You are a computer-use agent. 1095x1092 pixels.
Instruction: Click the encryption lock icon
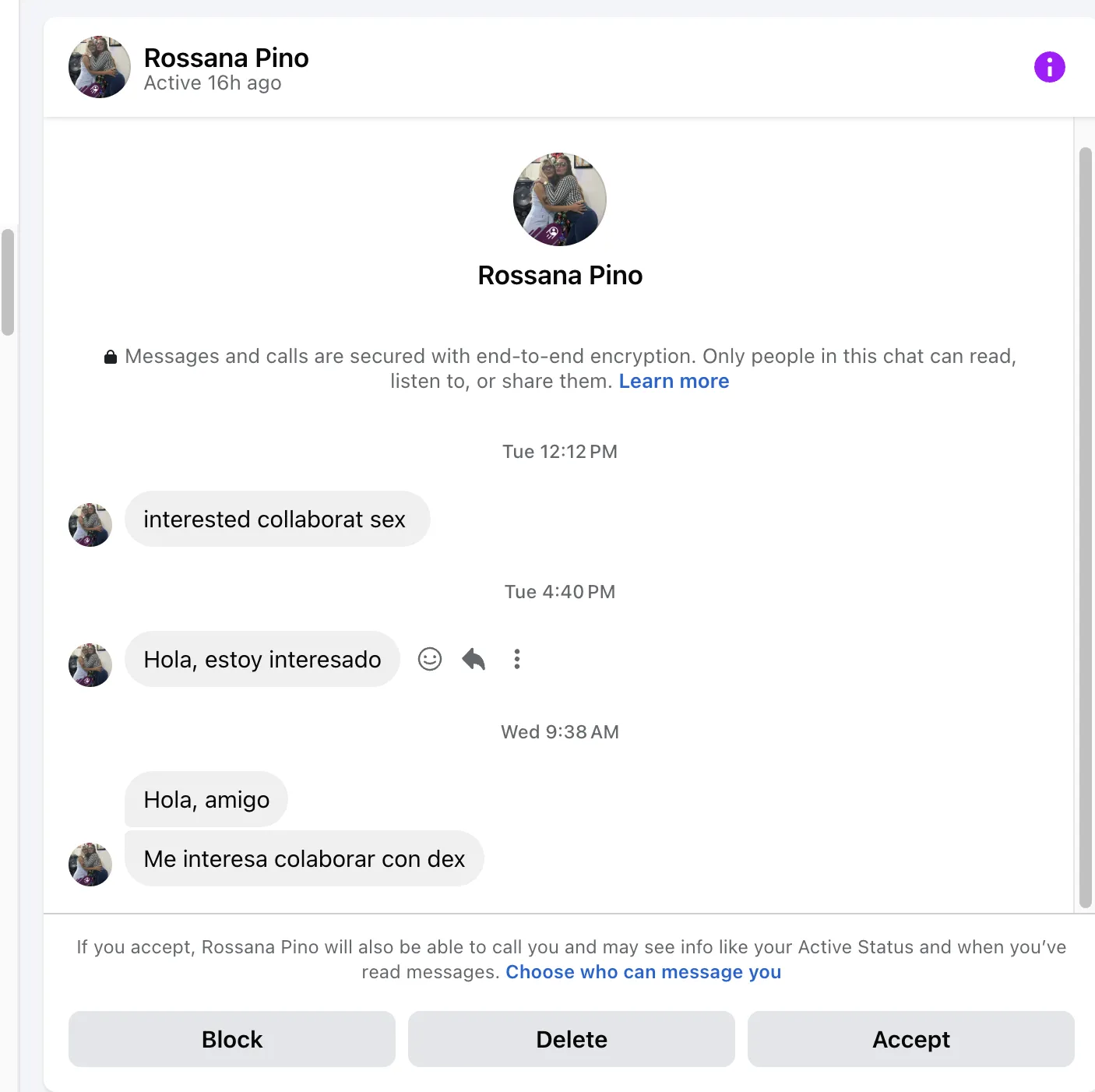coord(111,357)
